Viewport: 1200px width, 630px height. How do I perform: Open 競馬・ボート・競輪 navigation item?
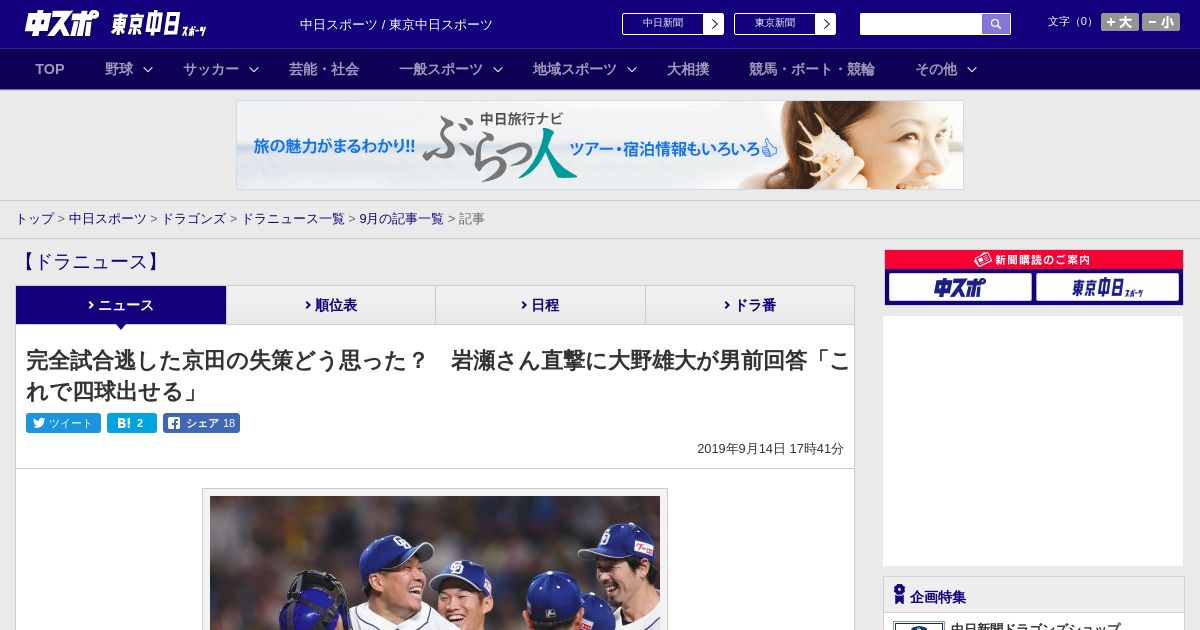(812, 69)
